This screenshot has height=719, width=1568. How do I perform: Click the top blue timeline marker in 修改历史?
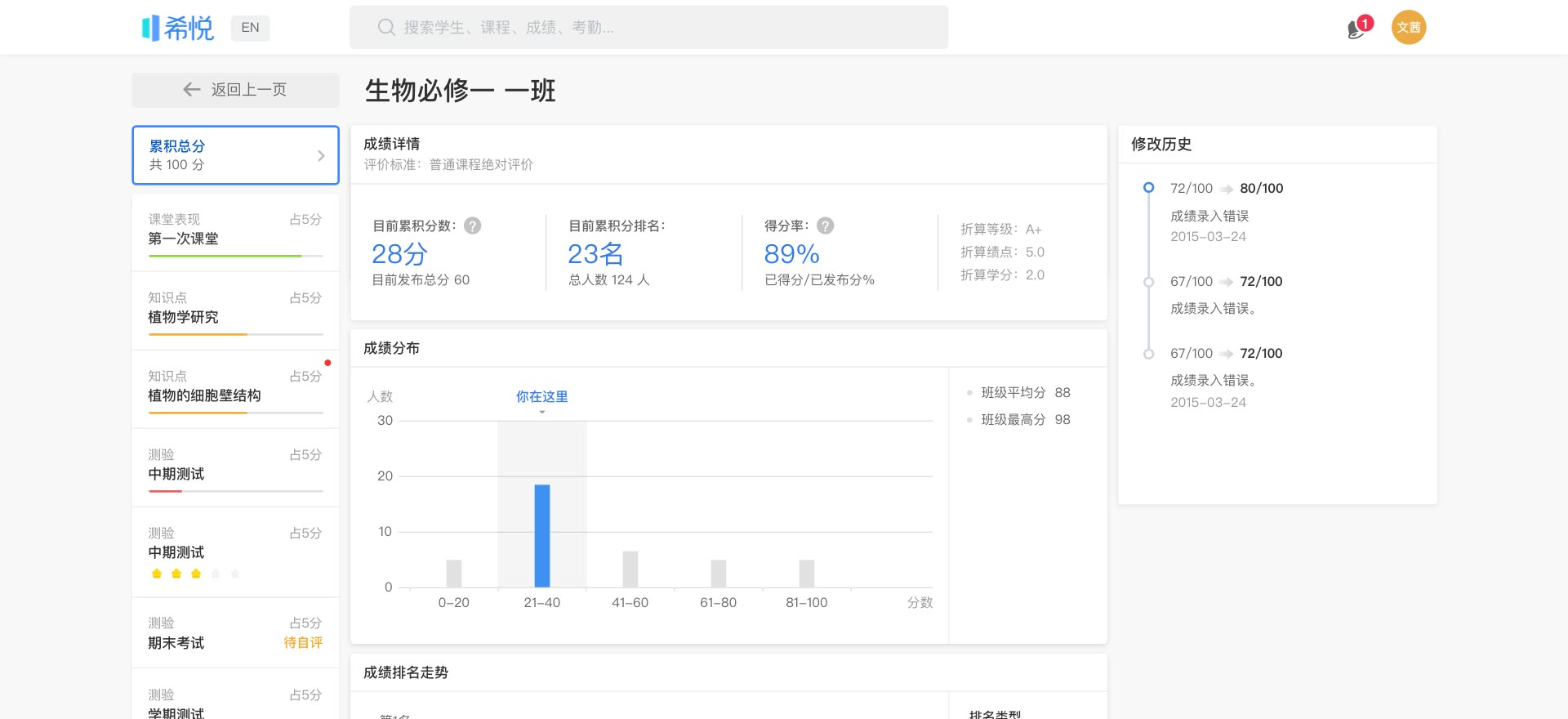click(x=1148, y=188)
